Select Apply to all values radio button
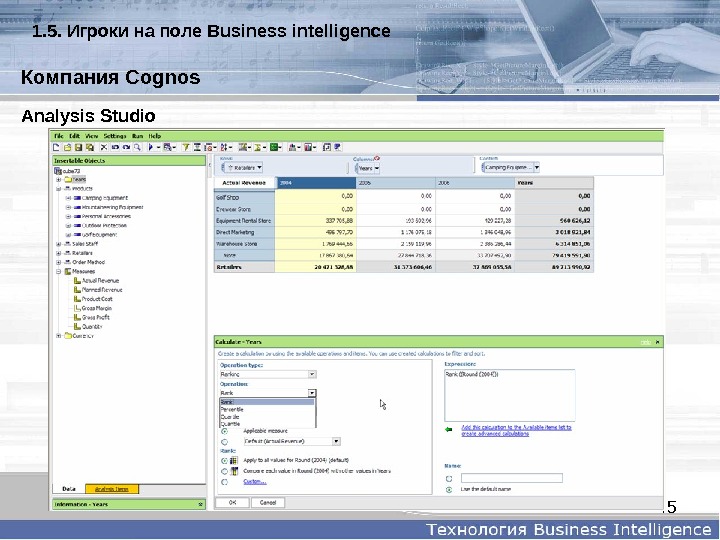This screenshot has width=720, height=540. (225, 460)
